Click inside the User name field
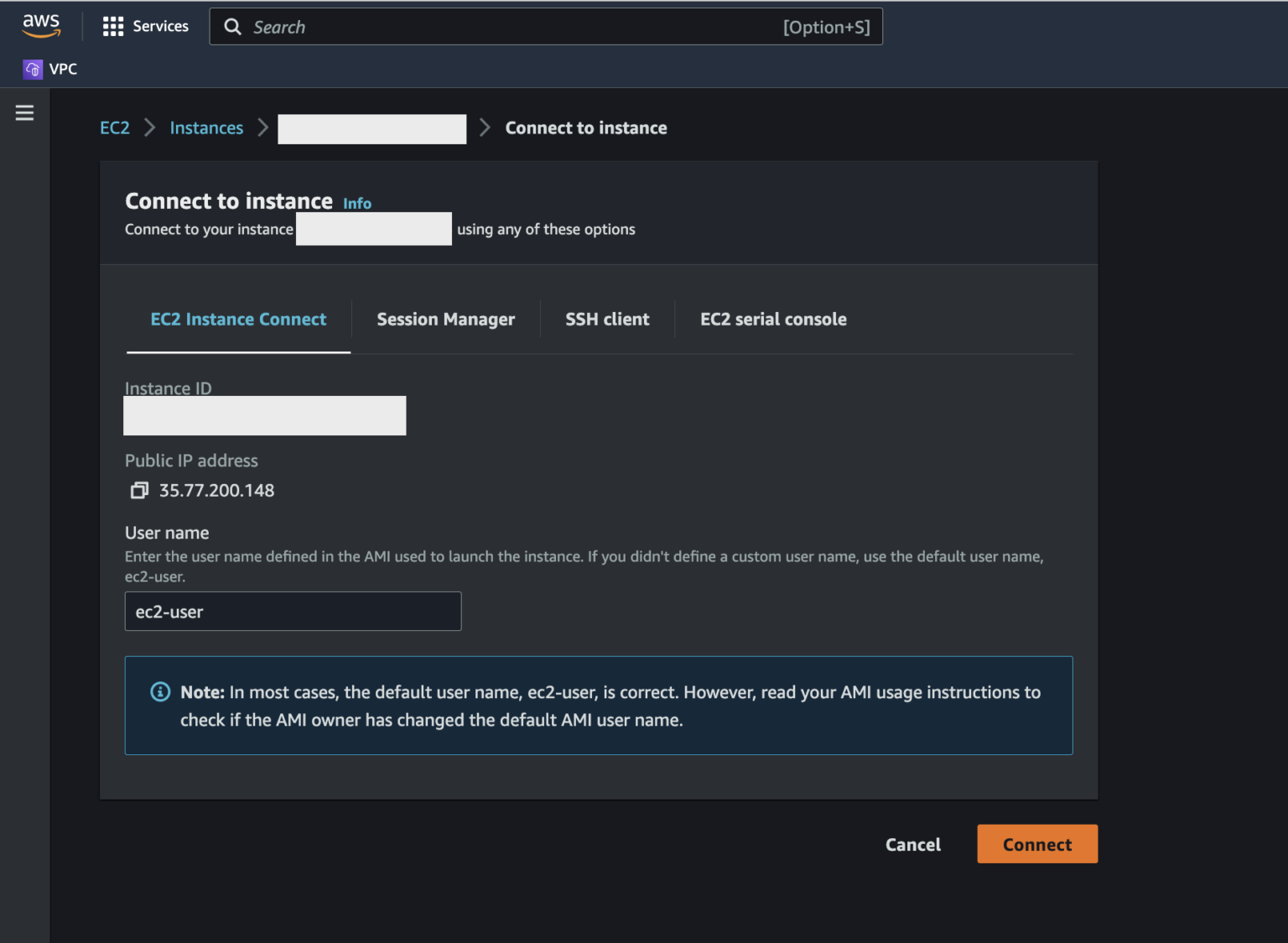The height and width of the screenshot is (943, 1288). 293,611
